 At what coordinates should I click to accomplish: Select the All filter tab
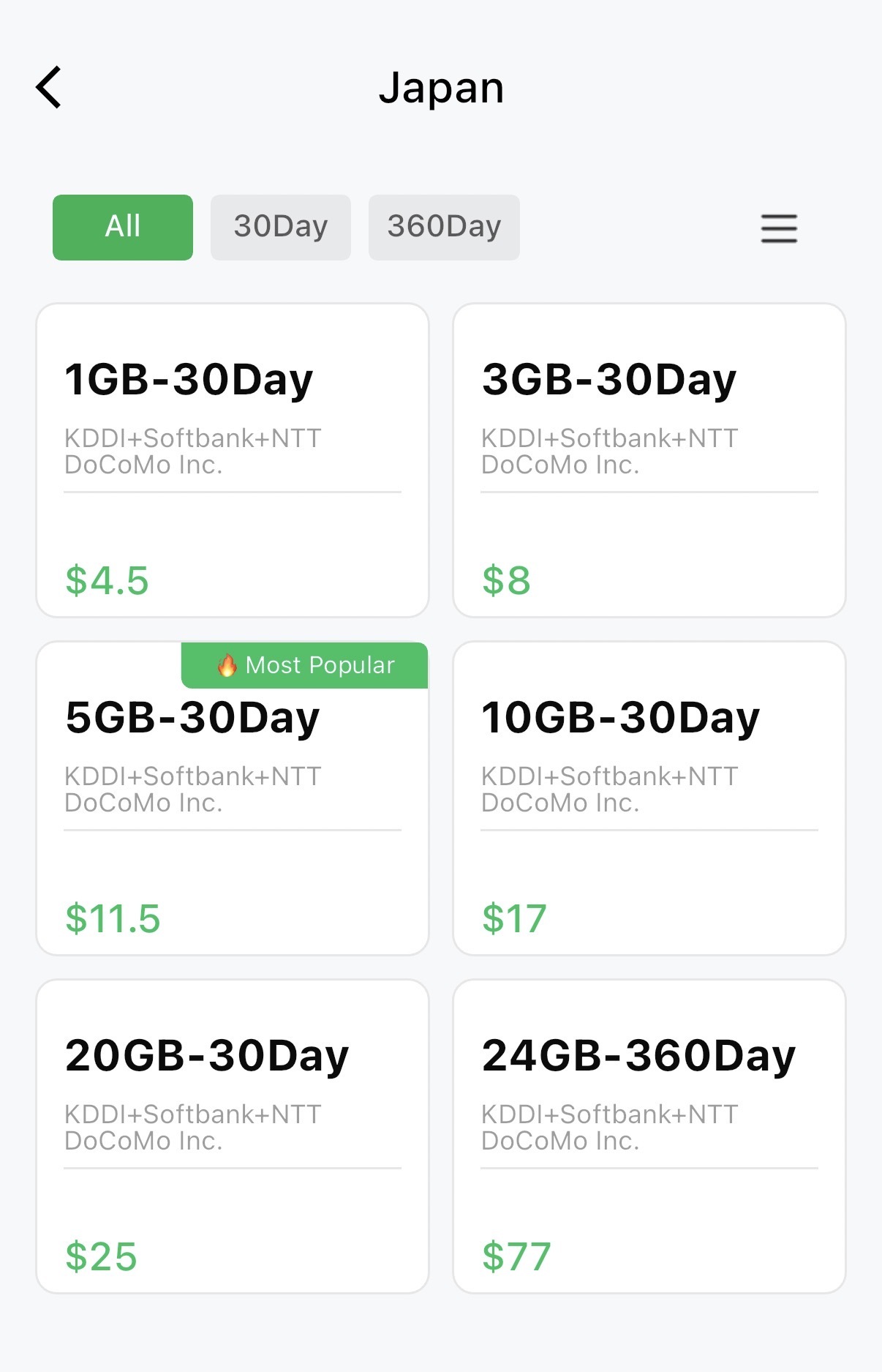(123, 227)
